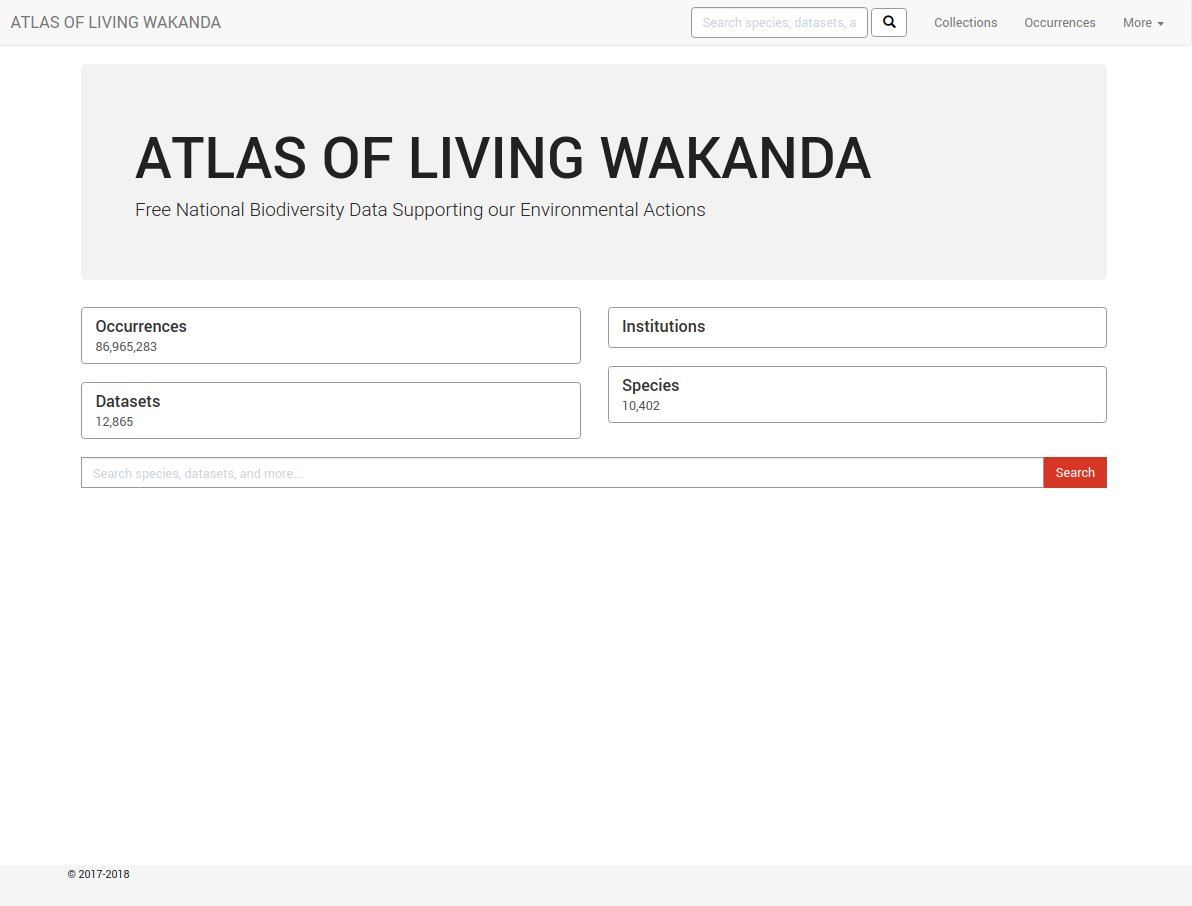
Task: Open the Datasets card
Action: [x=331, y=410]
